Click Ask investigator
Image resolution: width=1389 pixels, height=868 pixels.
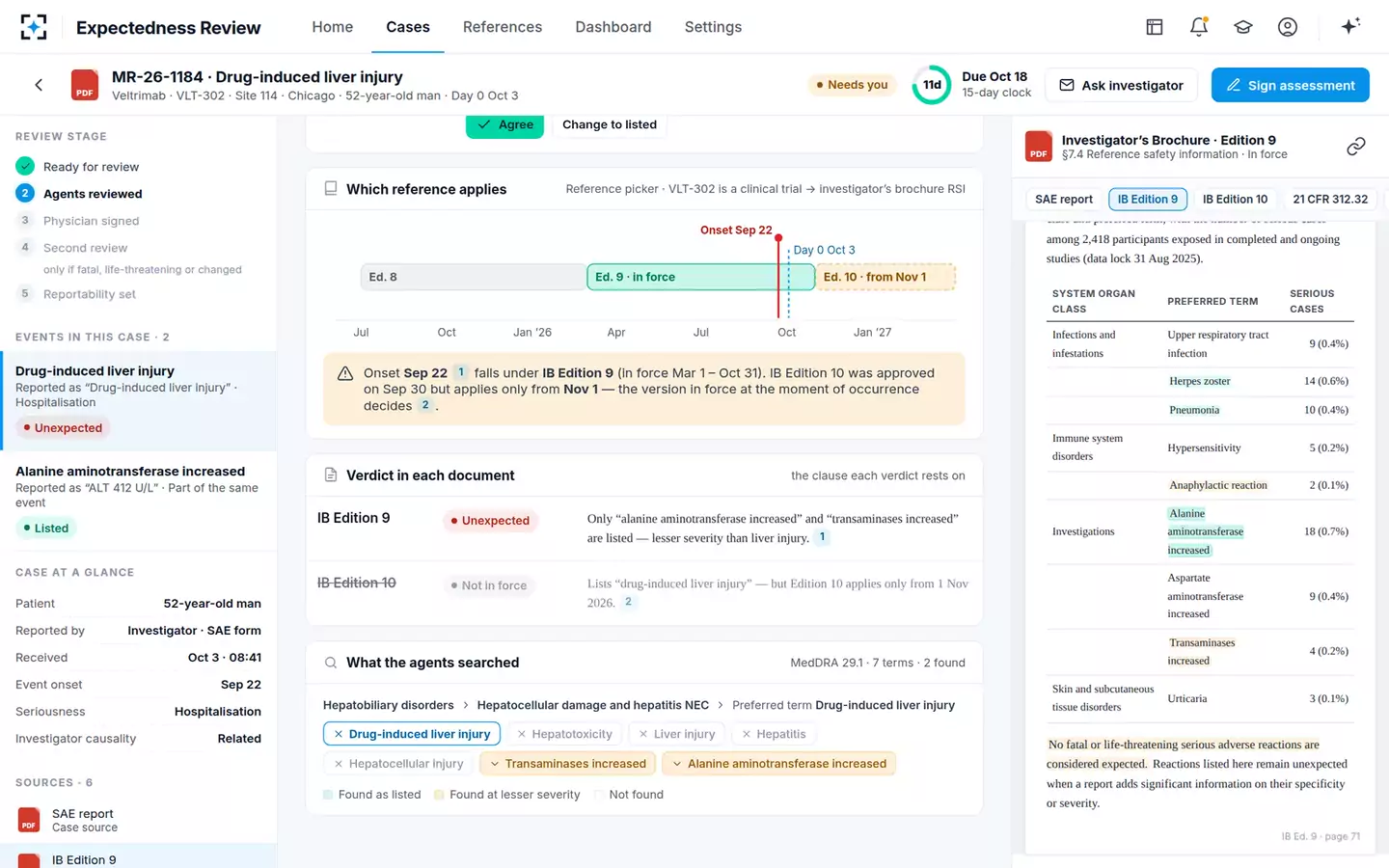coord(1122,85)
